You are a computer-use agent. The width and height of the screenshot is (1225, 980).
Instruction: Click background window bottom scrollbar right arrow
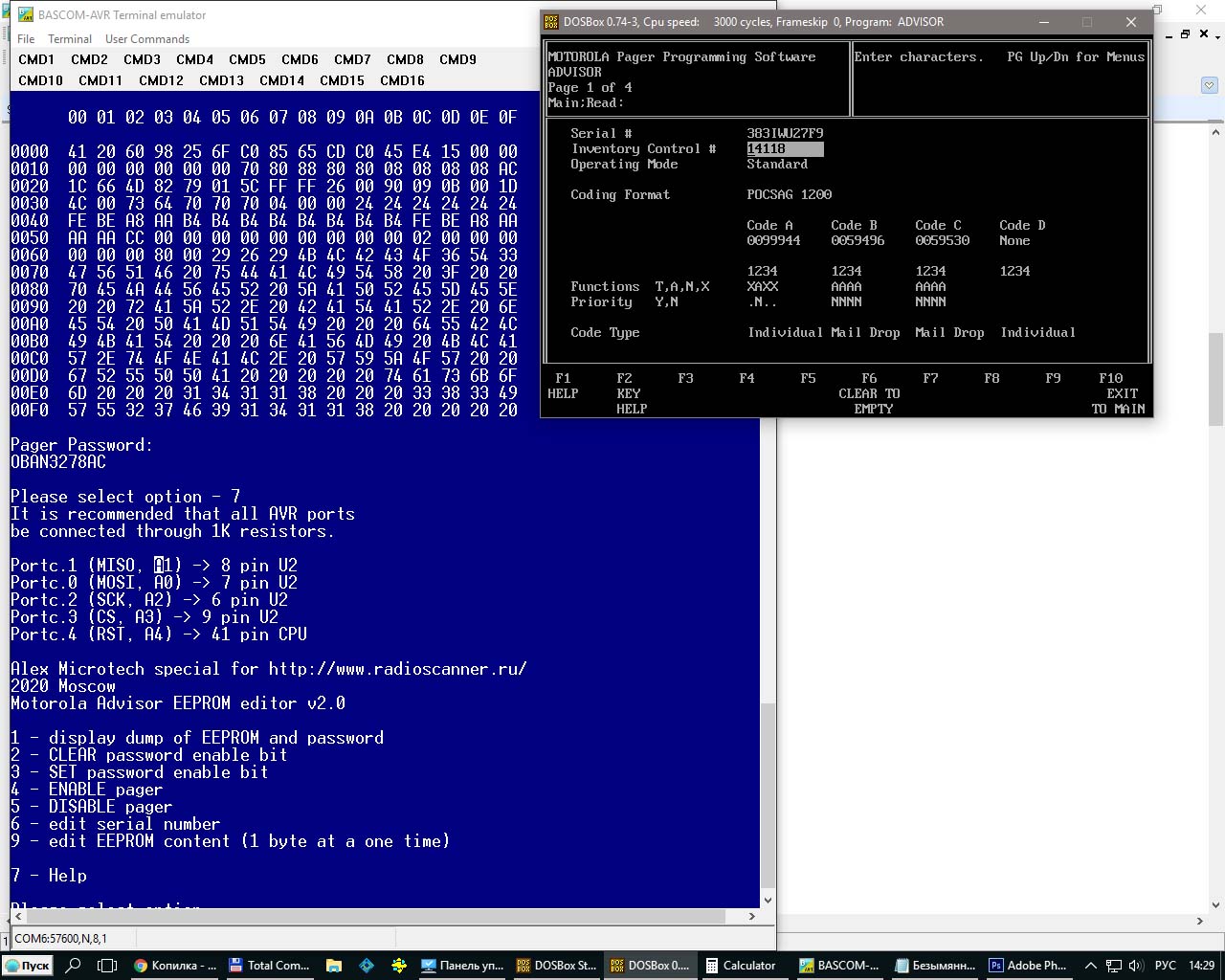coord(1199,921)
